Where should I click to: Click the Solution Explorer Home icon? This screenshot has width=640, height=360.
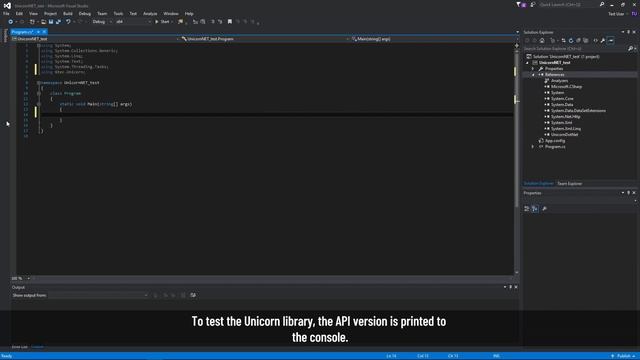pyautogui.click(x=542, y=40)
